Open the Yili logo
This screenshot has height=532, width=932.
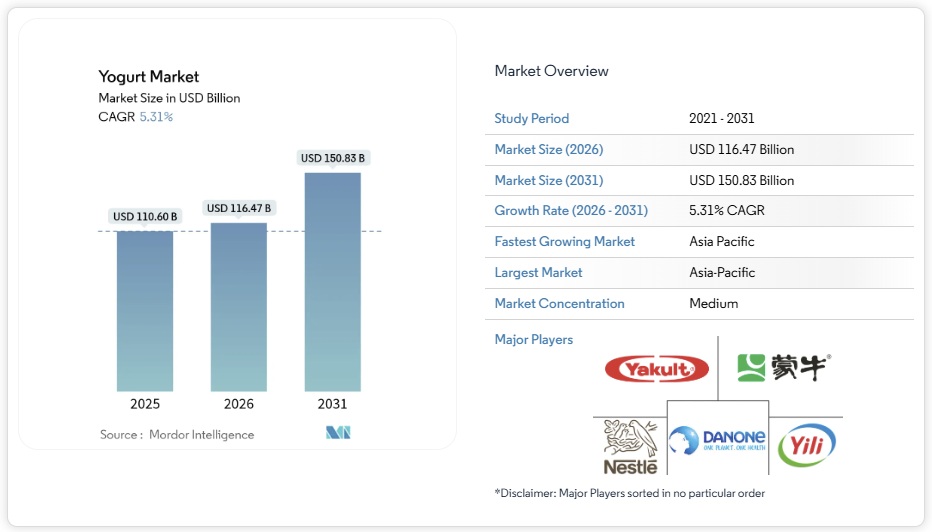806,445
